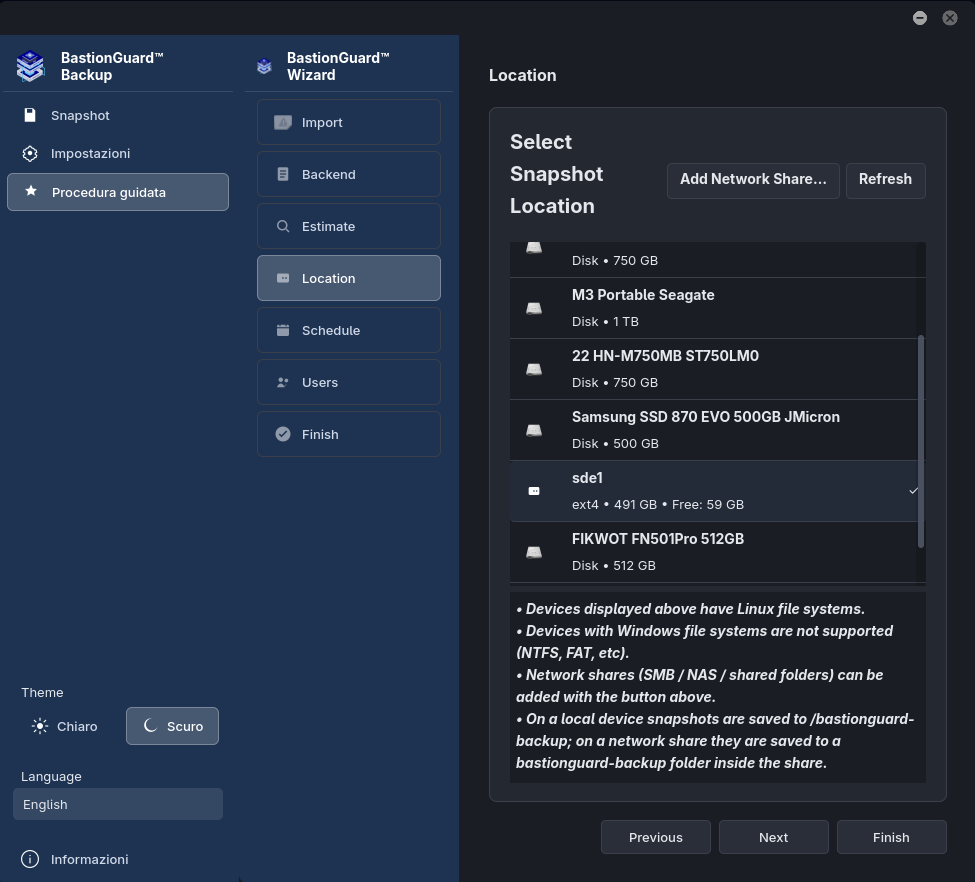This screenshot has width=975, height=882.
Task: Go to the Backend wizard step
Action: [349, 174]
